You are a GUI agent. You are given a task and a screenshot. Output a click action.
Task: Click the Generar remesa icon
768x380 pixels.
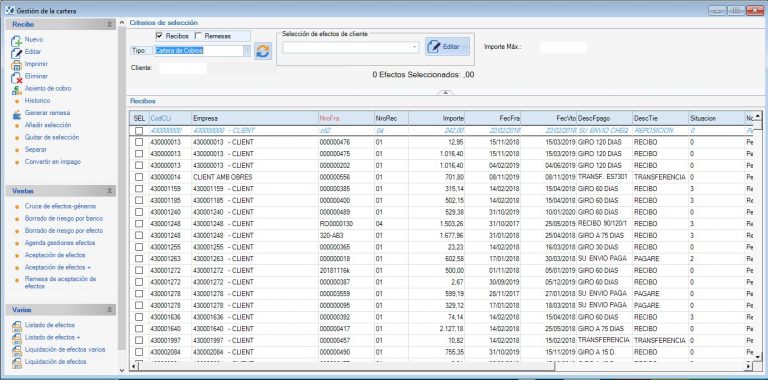[x=17, y=114]
